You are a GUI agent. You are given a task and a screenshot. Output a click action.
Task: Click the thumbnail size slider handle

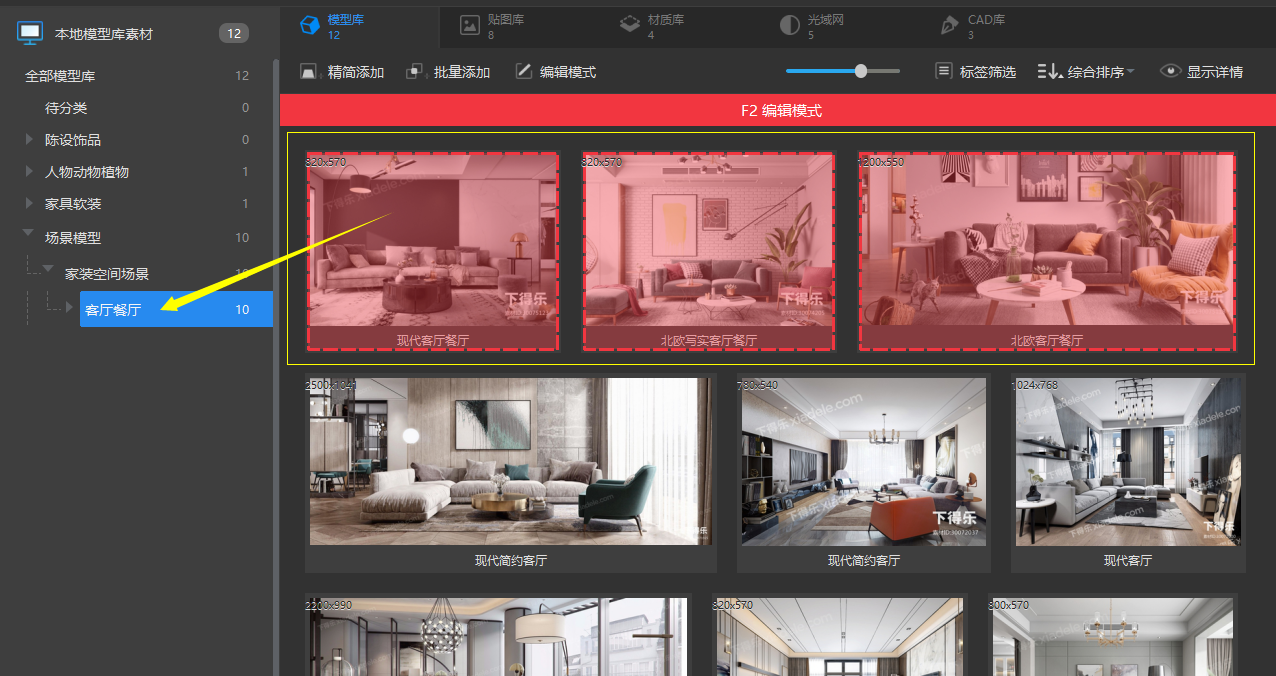860,71
